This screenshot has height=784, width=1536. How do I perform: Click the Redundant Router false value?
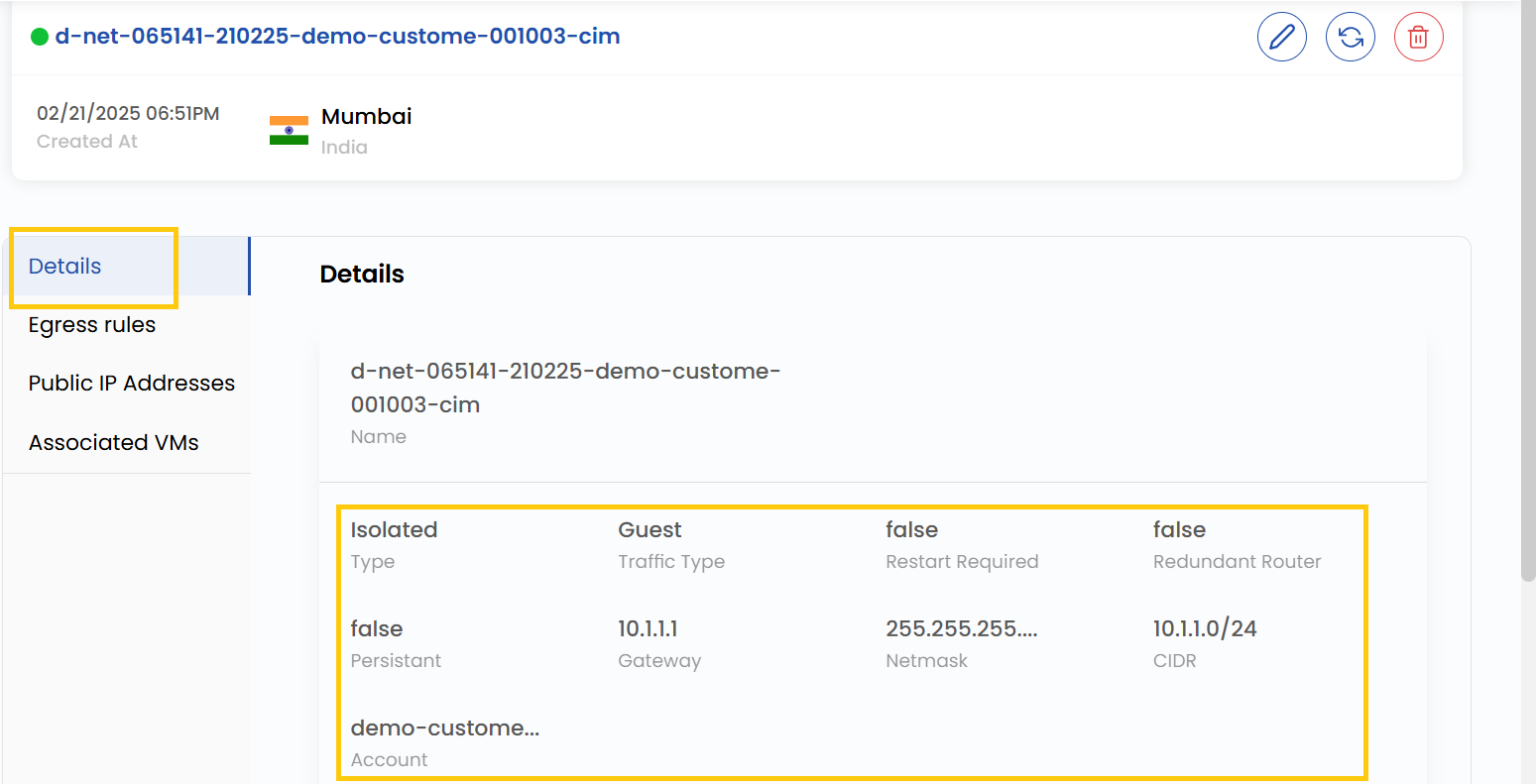pos(1179,529)
